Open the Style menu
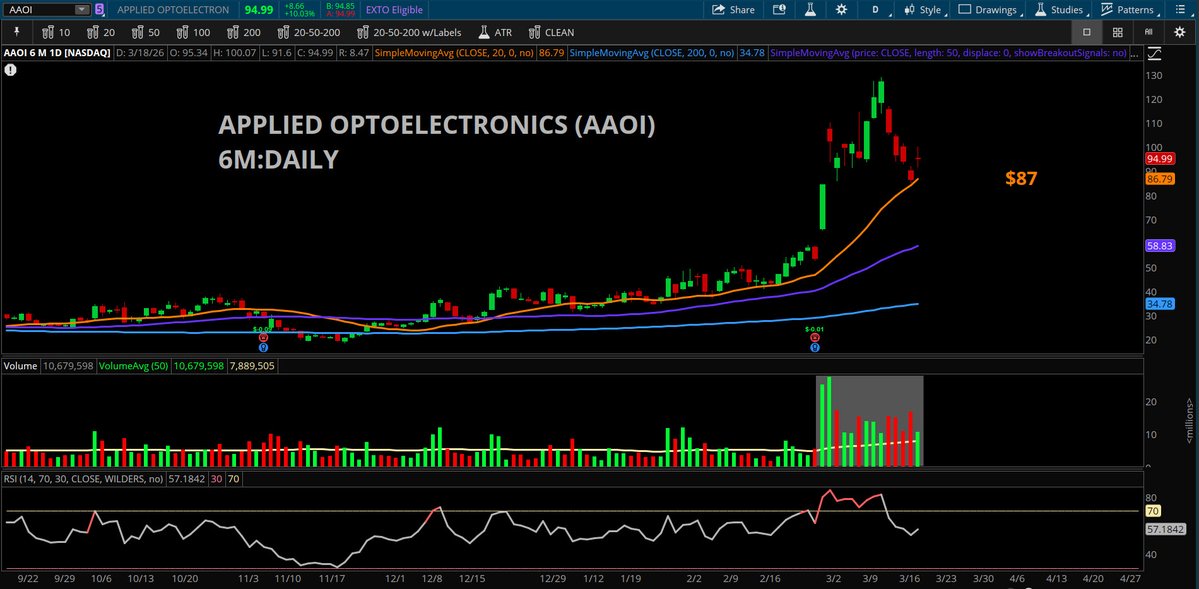 (924, 10)
